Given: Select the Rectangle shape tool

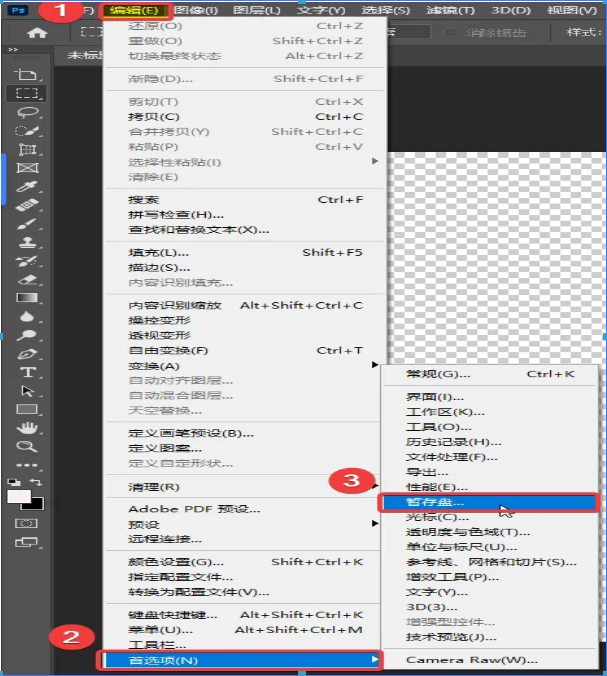Looking at the screenshot, I should click(x=27, y=409).
